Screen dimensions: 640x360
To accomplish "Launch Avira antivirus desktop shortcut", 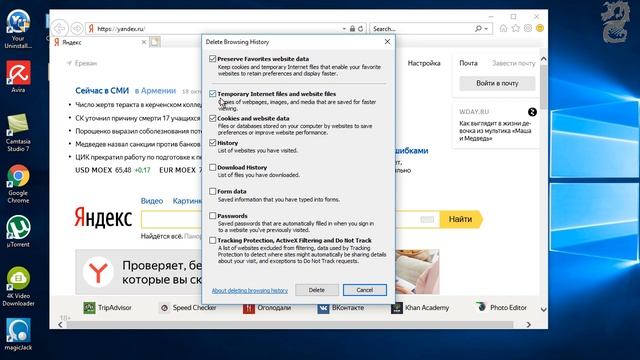I will [x=18, y=77].
